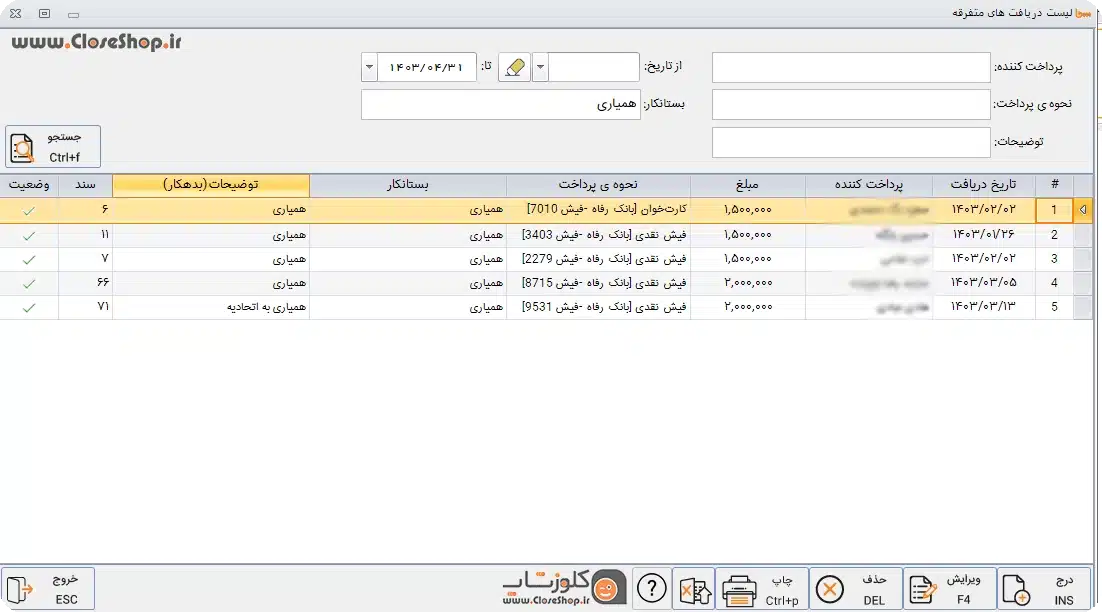The image size is (1102, 612).
Task: Minimize the window
Action: point(73,14)
